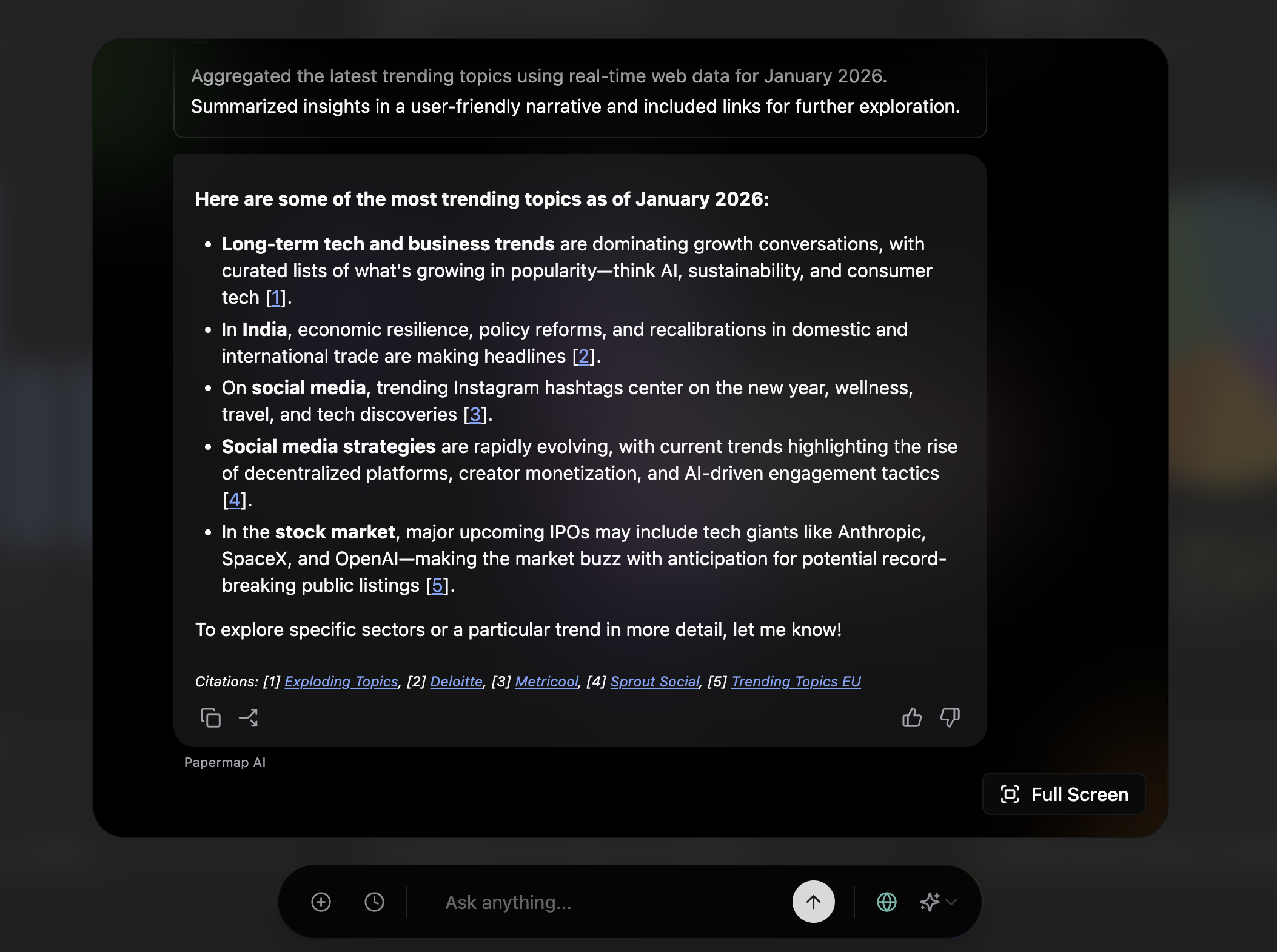
Task: Open chat history clock icon
Action: pos(374,902)
